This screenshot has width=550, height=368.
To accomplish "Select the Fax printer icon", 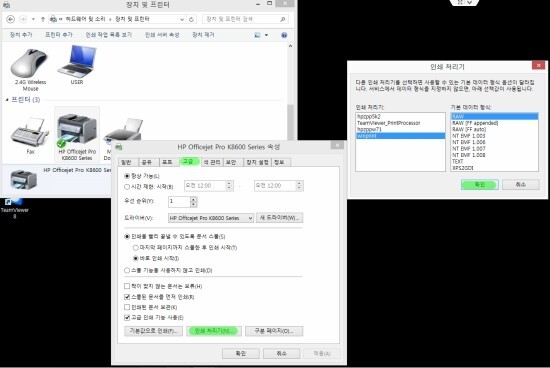I will tap(30, 132).
